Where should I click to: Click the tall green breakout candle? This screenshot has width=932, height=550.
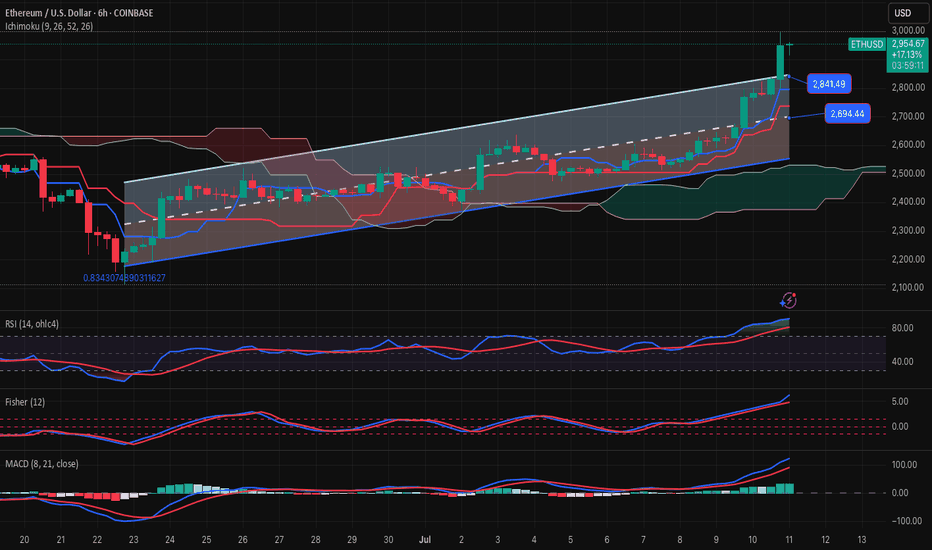click(x=780, y=62)
